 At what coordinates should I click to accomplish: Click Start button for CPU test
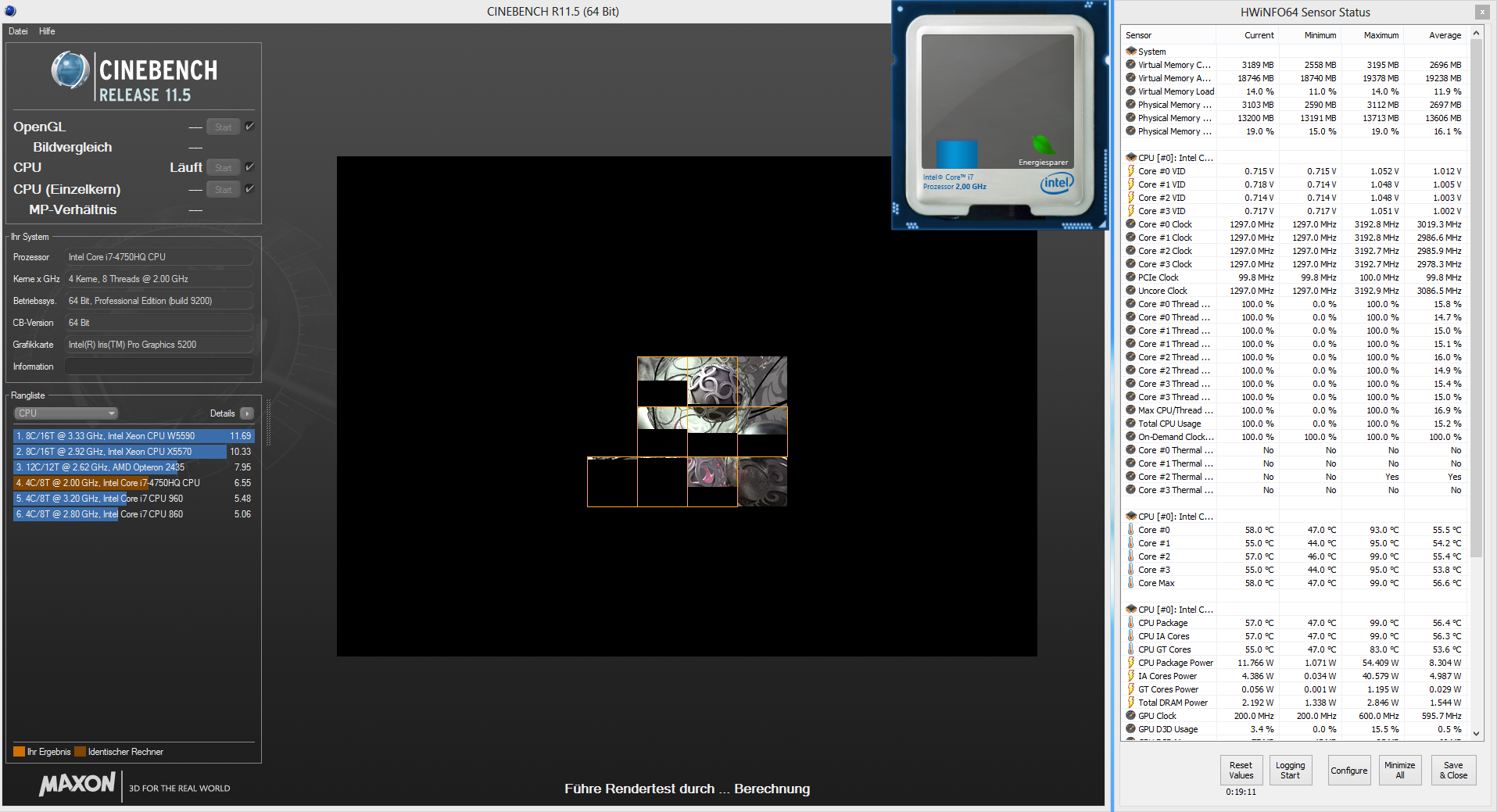click(224, 167)
